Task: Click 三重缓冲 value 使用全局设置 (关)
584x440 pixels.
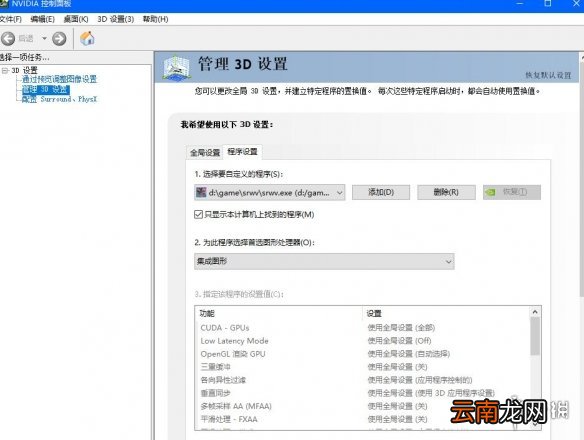Action: (x=397, y=367)
